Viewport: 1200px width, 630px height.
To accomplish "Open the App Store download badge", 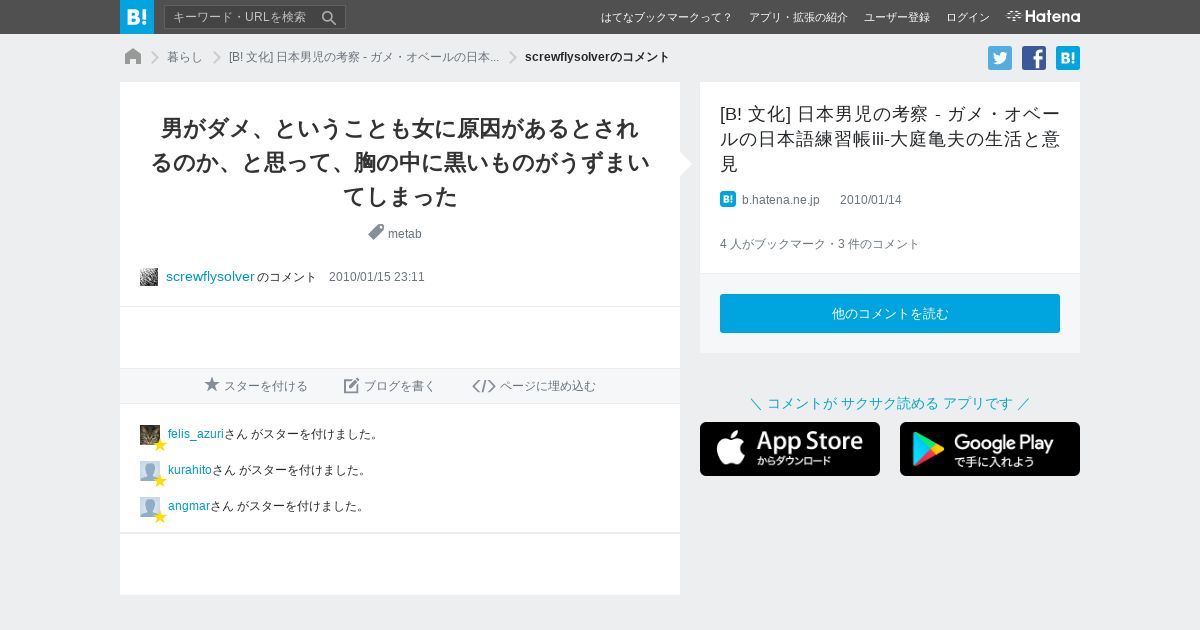I will pyautogui.click(x=790, y=449).
